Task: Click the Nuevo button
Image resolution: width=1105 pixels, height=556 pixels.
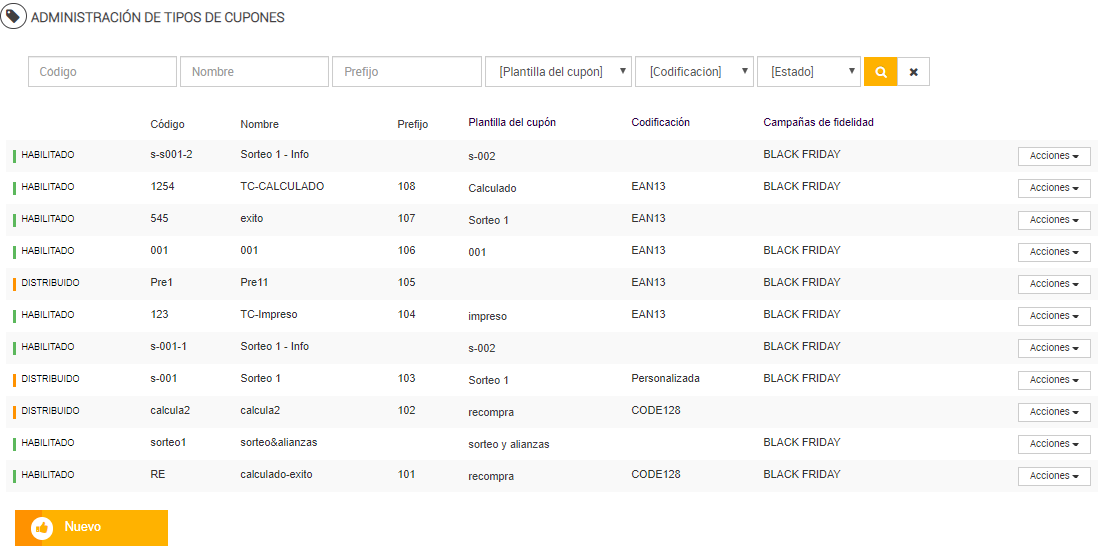Action: pos(91,528)
